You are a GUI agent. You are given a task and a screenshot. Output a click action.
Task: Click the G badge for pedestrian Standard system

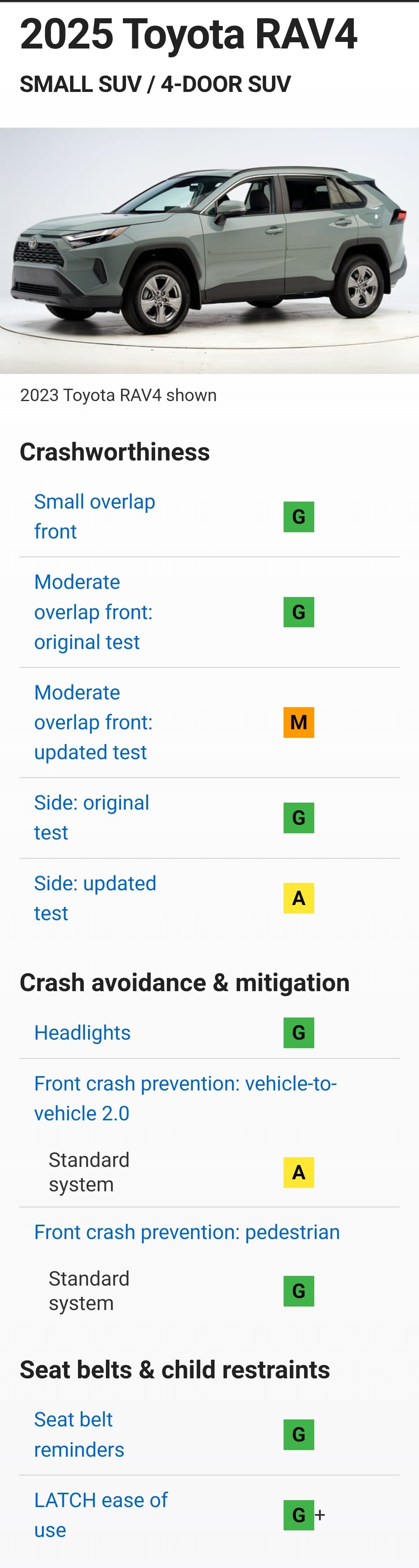pyautogui.click(x=298, y=1291)
